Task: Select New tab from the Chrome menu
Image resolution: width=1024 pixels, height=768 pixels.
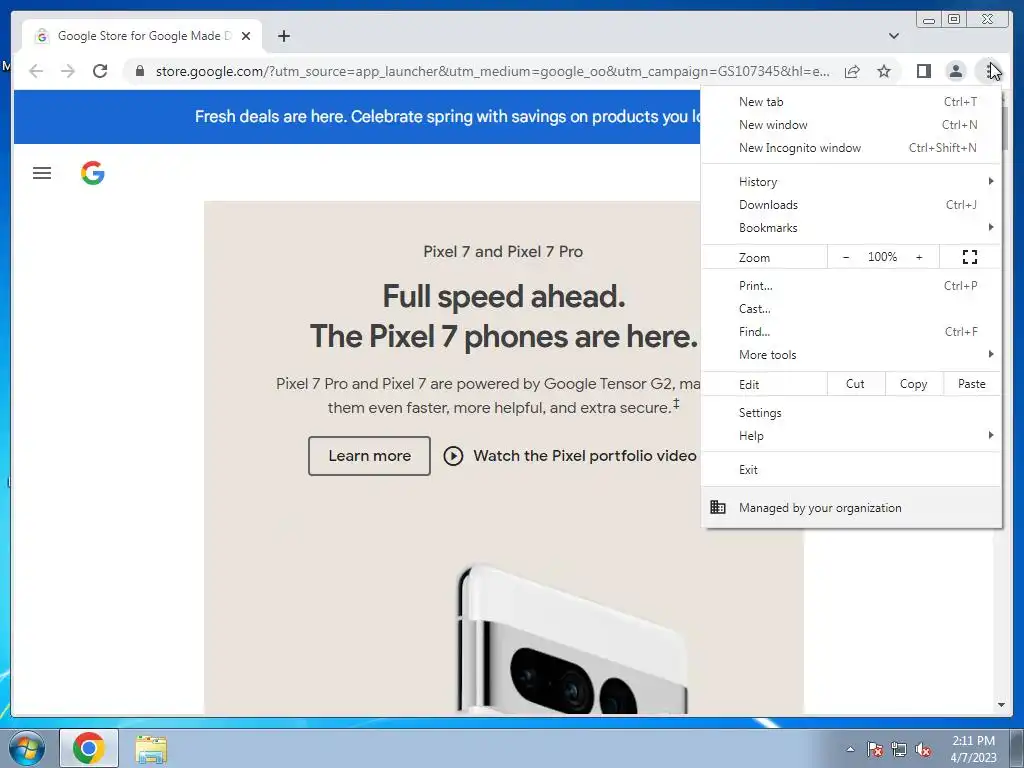Action: (851, 102)
